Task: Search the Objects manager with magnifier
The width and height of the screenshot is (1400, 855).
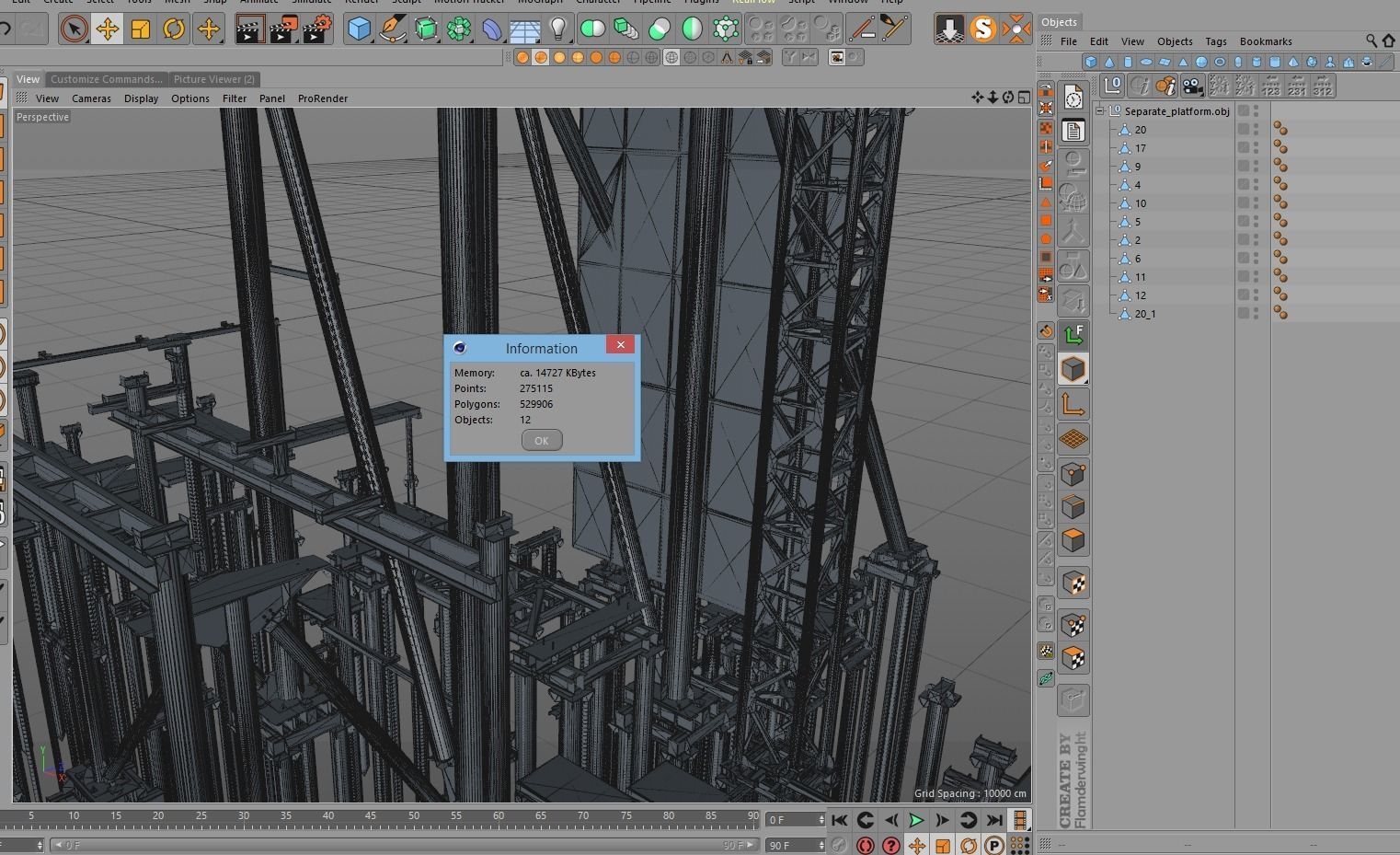Action: coord(1371,40)
